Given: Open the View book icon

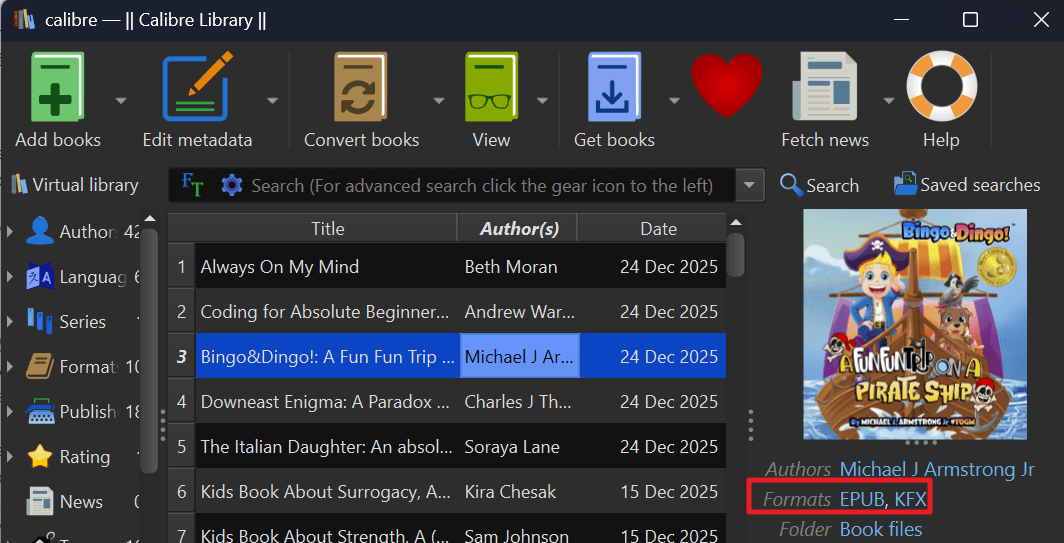Looking at the screenshot, I should 491,88.
